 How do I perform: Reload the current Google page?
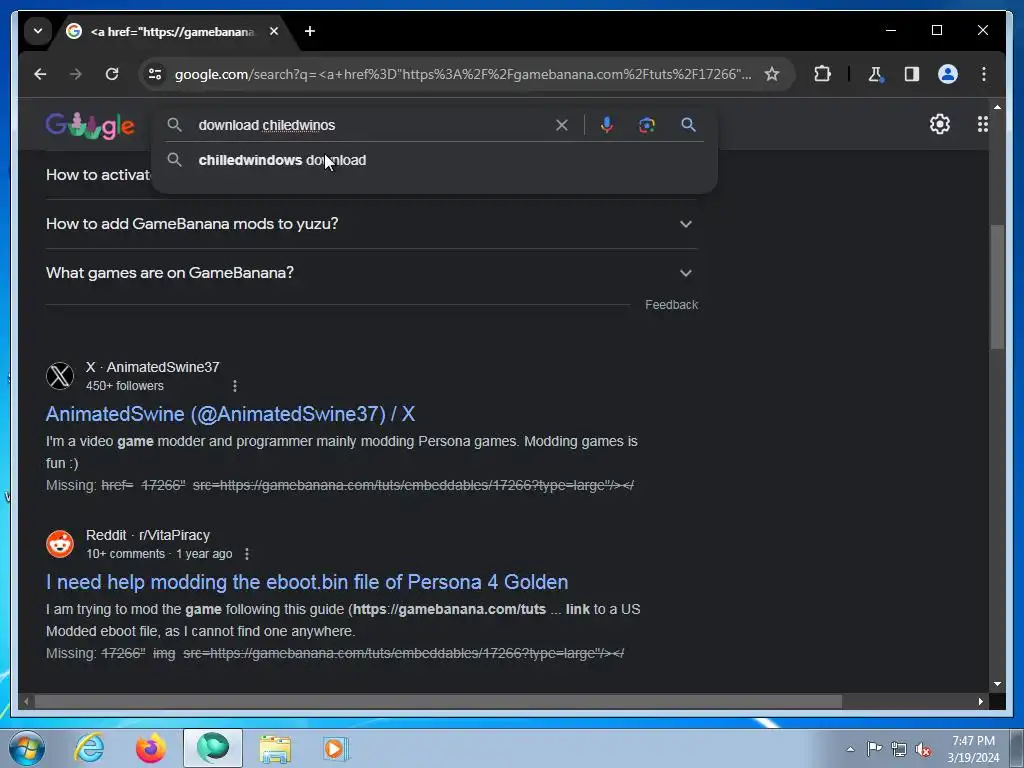click(x=112, y=74)
